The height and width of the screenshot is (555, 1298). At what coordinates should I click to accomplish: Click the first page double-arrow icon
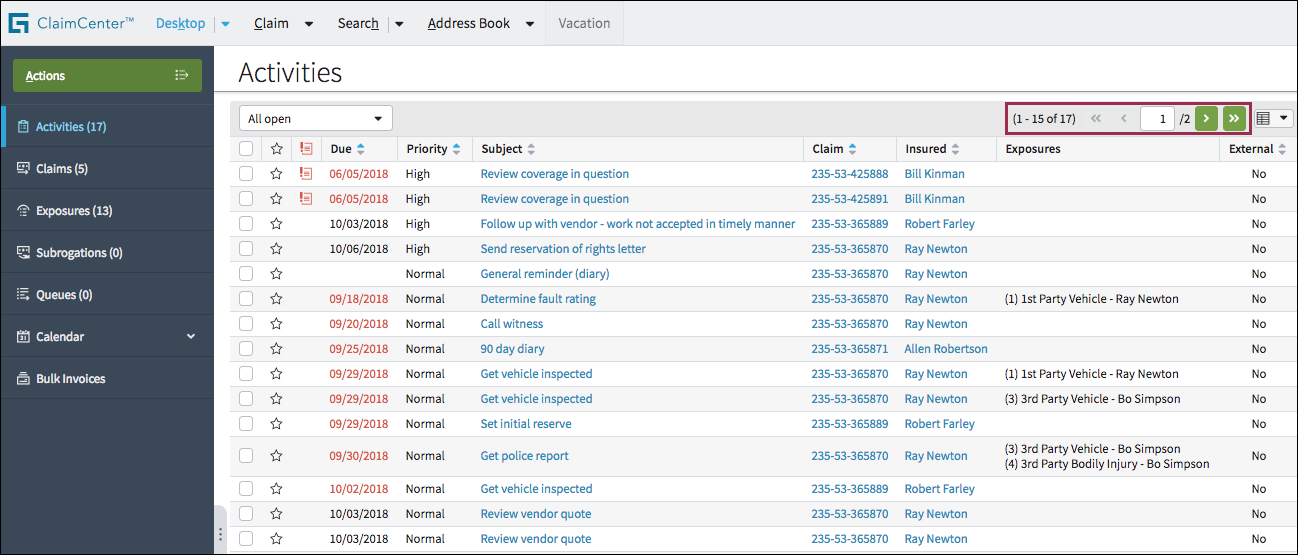point(1096,119)
